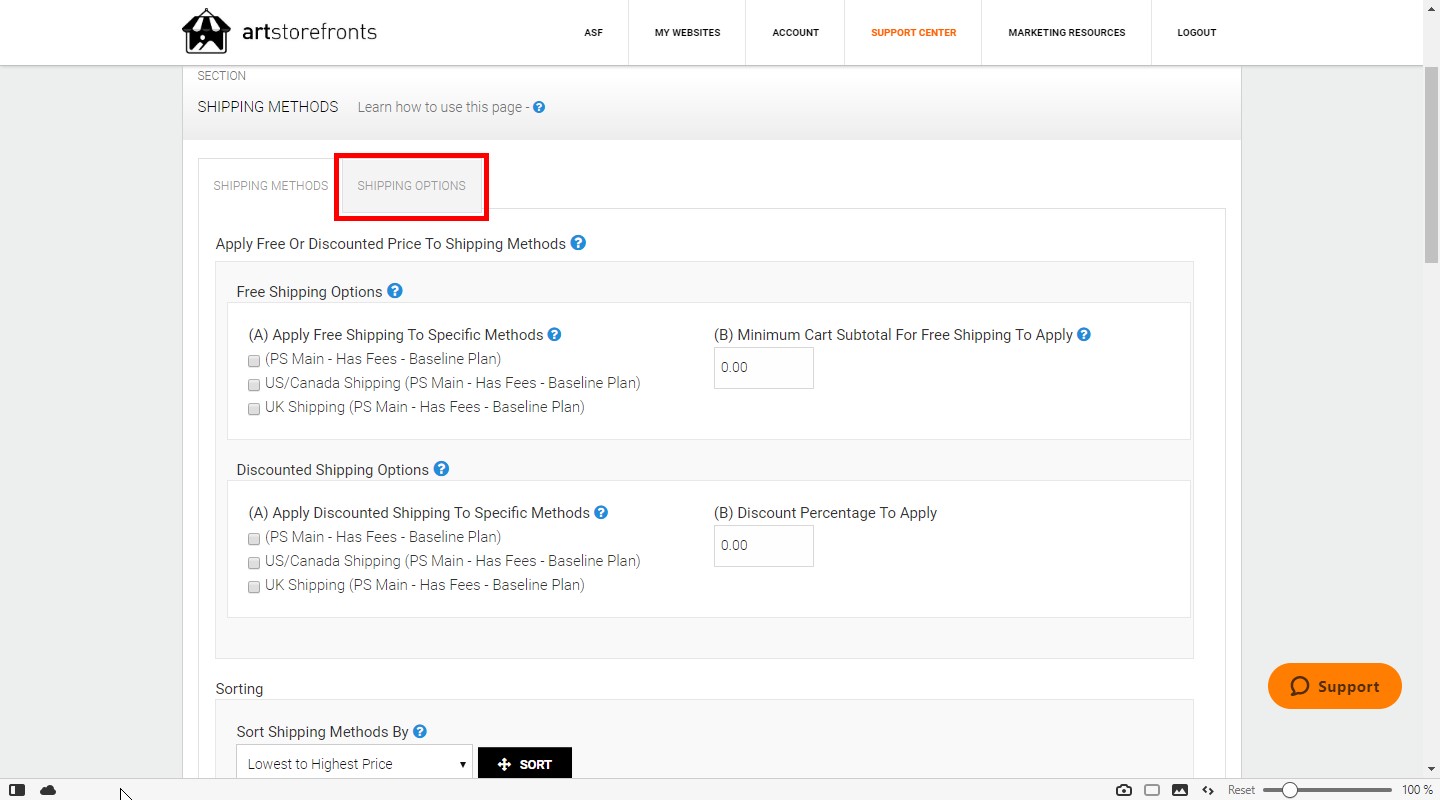Click the Art Storefronts logo
Screen dimensions: 1440x800
click(279, 32)
